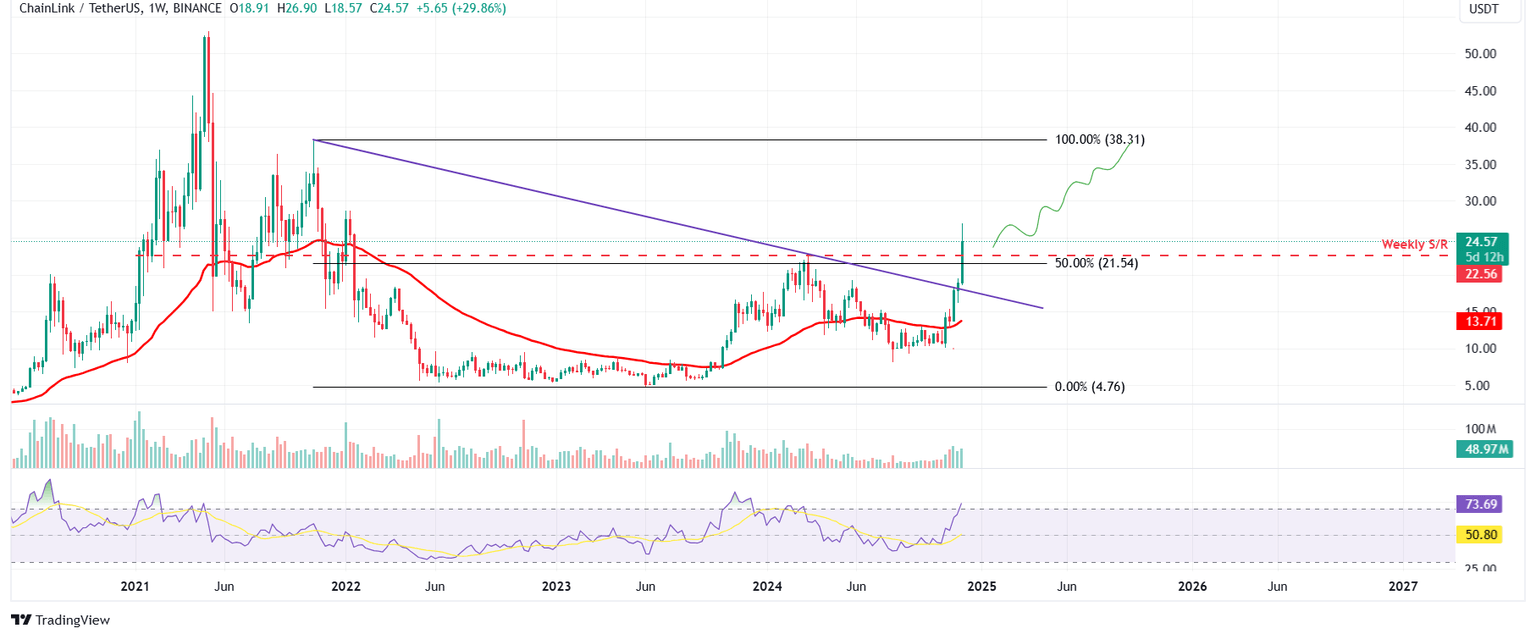Viewport: 1536px width, 638px height.
Task: Click the 24.57 current price label
Action: 1482,241
